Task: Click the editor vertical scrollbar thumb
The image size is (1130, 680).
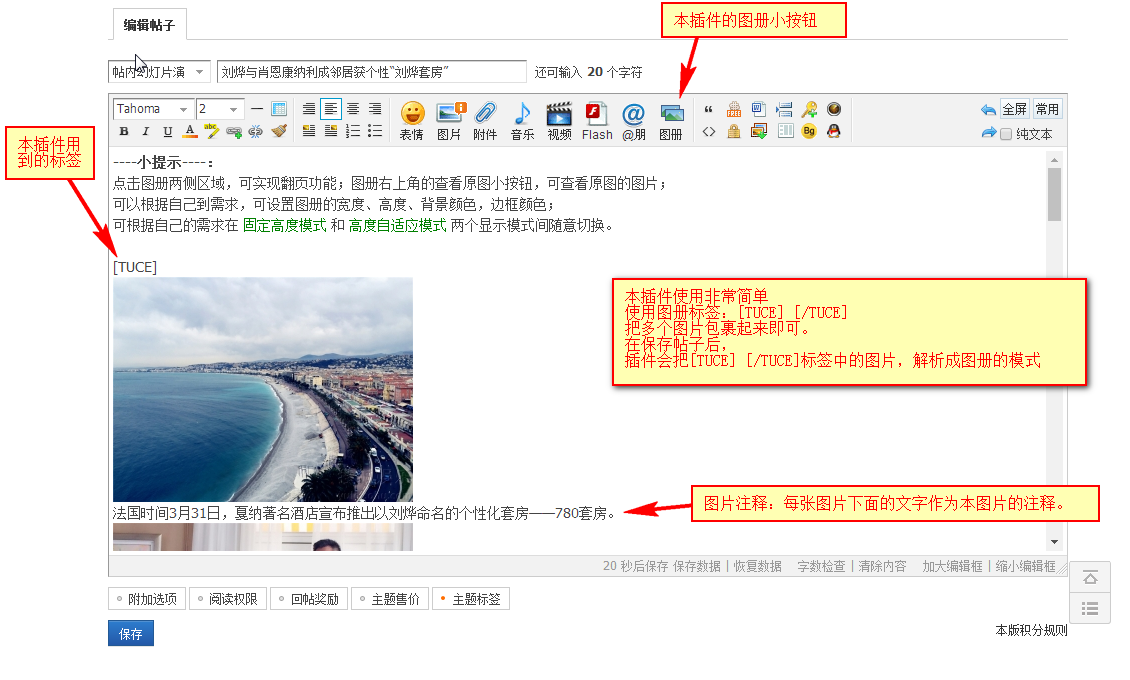Action: click(x=1054, y=194)
